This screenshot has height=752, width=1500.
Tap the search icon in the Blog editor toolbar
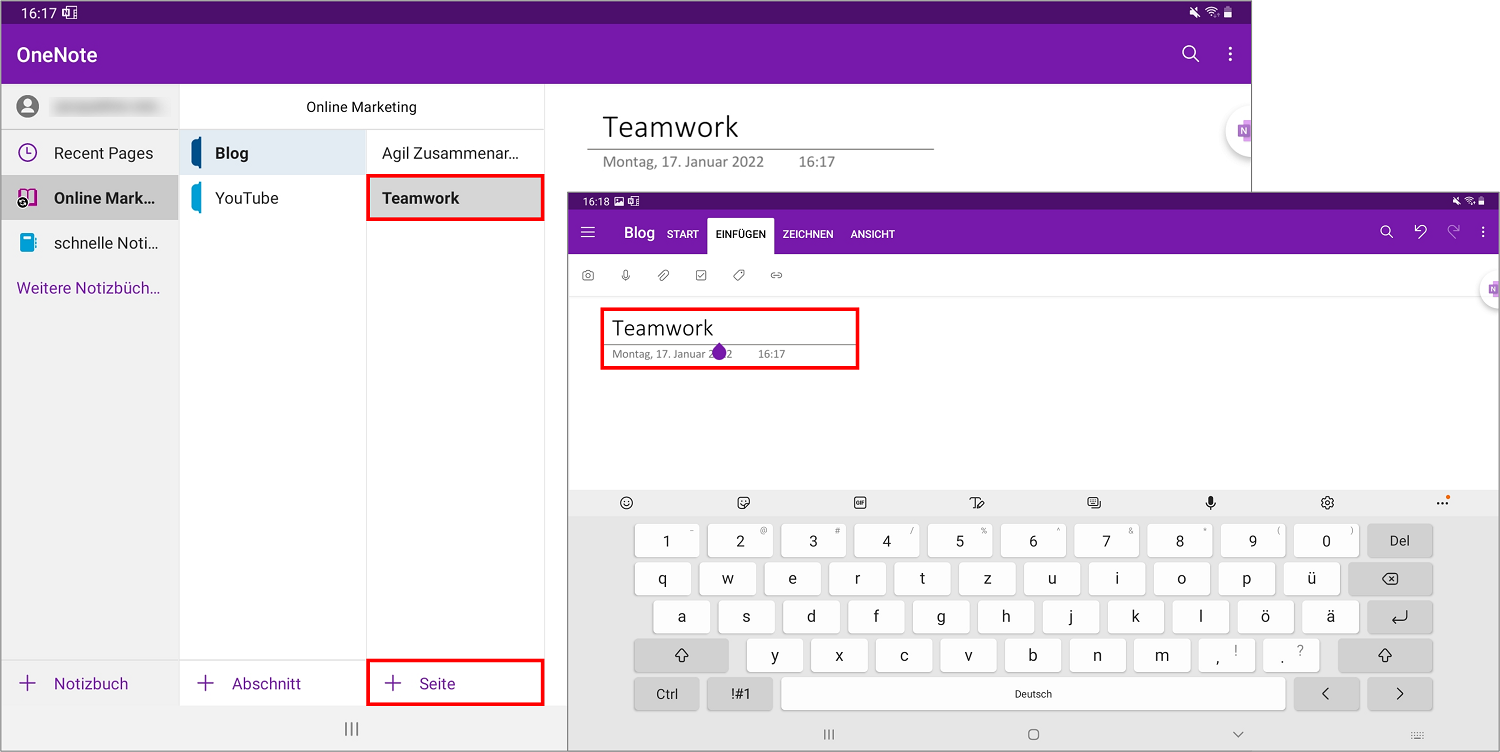click(x=1387, y=232)
